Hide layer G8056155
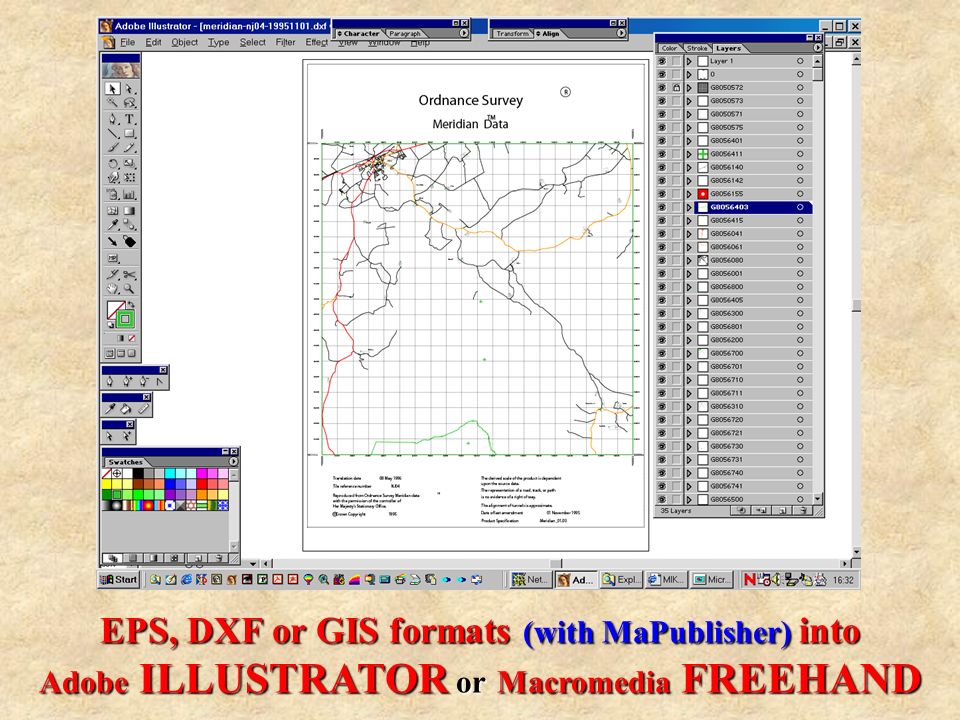 (x=662, y=194)
